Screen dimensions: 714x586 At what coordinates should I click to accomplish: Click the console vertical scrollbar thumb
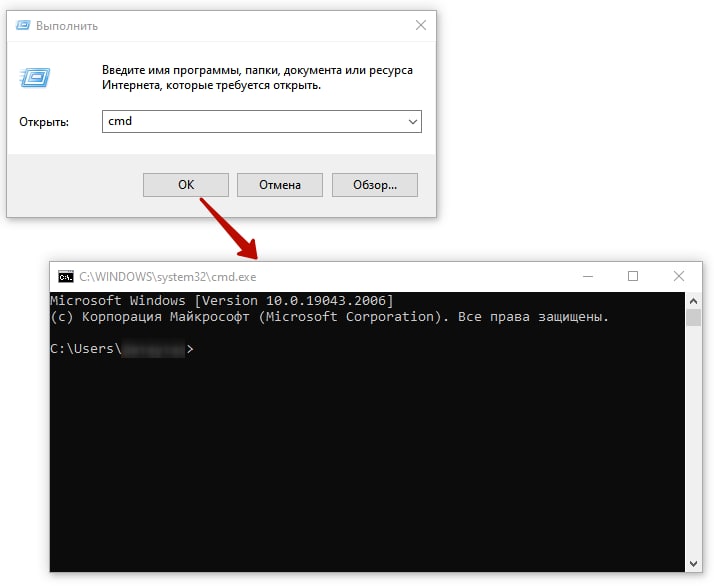694,318
